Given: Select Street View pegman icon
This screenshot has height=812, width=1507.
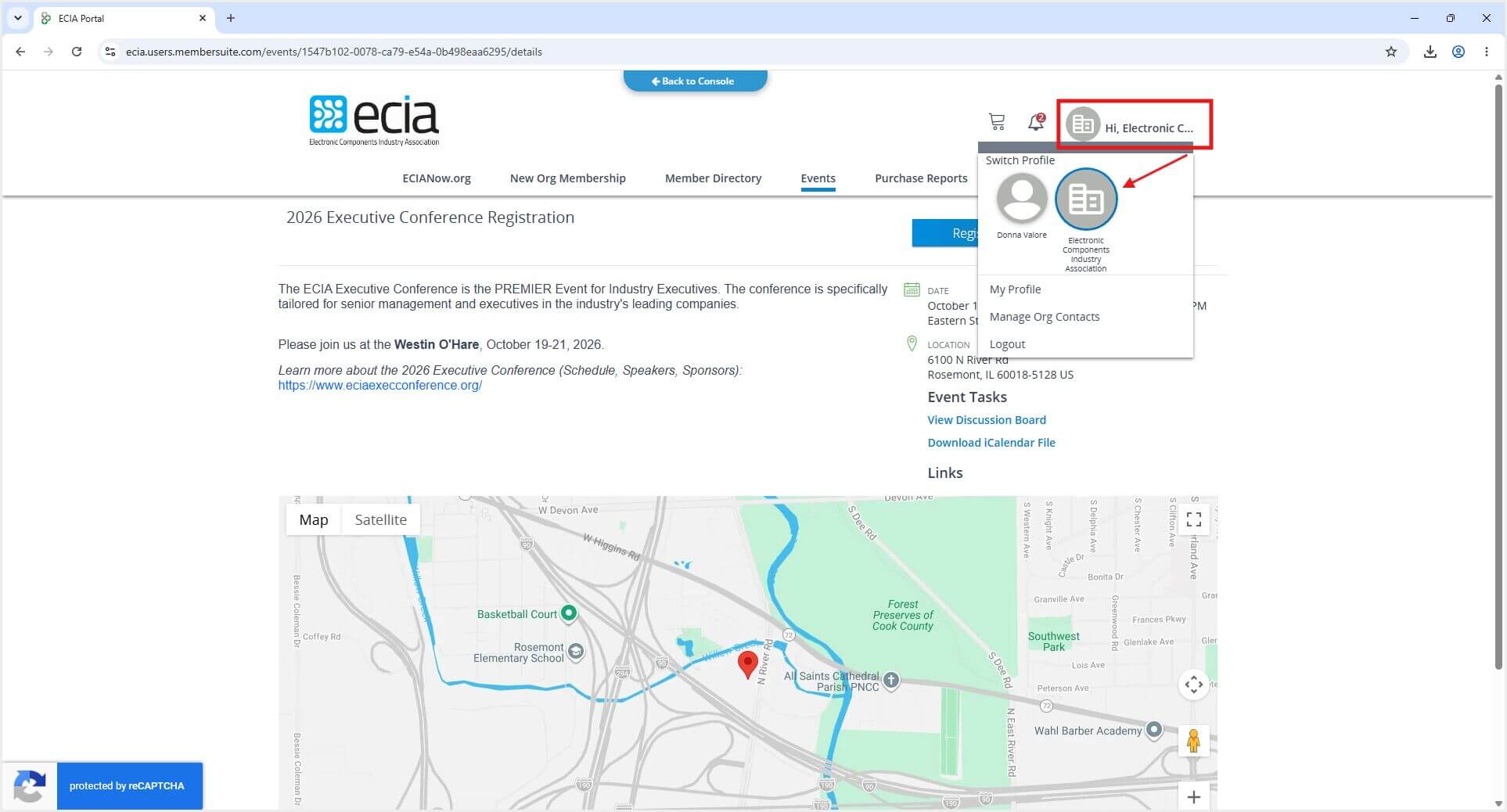Looking at the screenshot, I should [x=1194, y=741].
